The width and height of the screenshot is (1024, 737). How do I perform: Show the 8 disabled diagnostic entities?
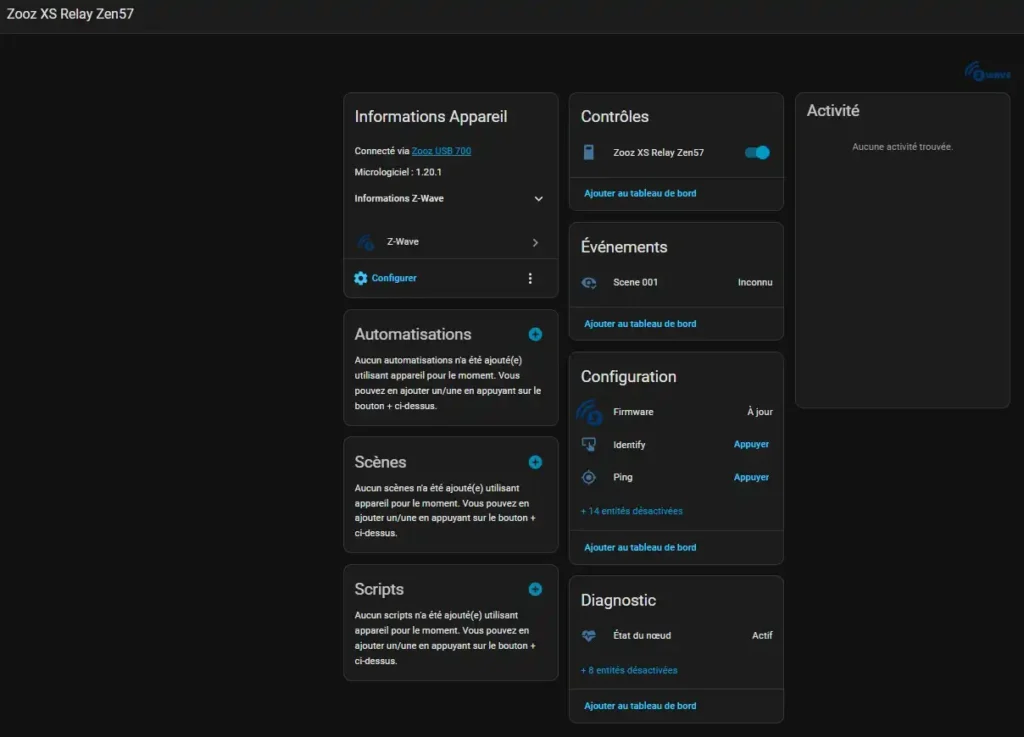629,670
